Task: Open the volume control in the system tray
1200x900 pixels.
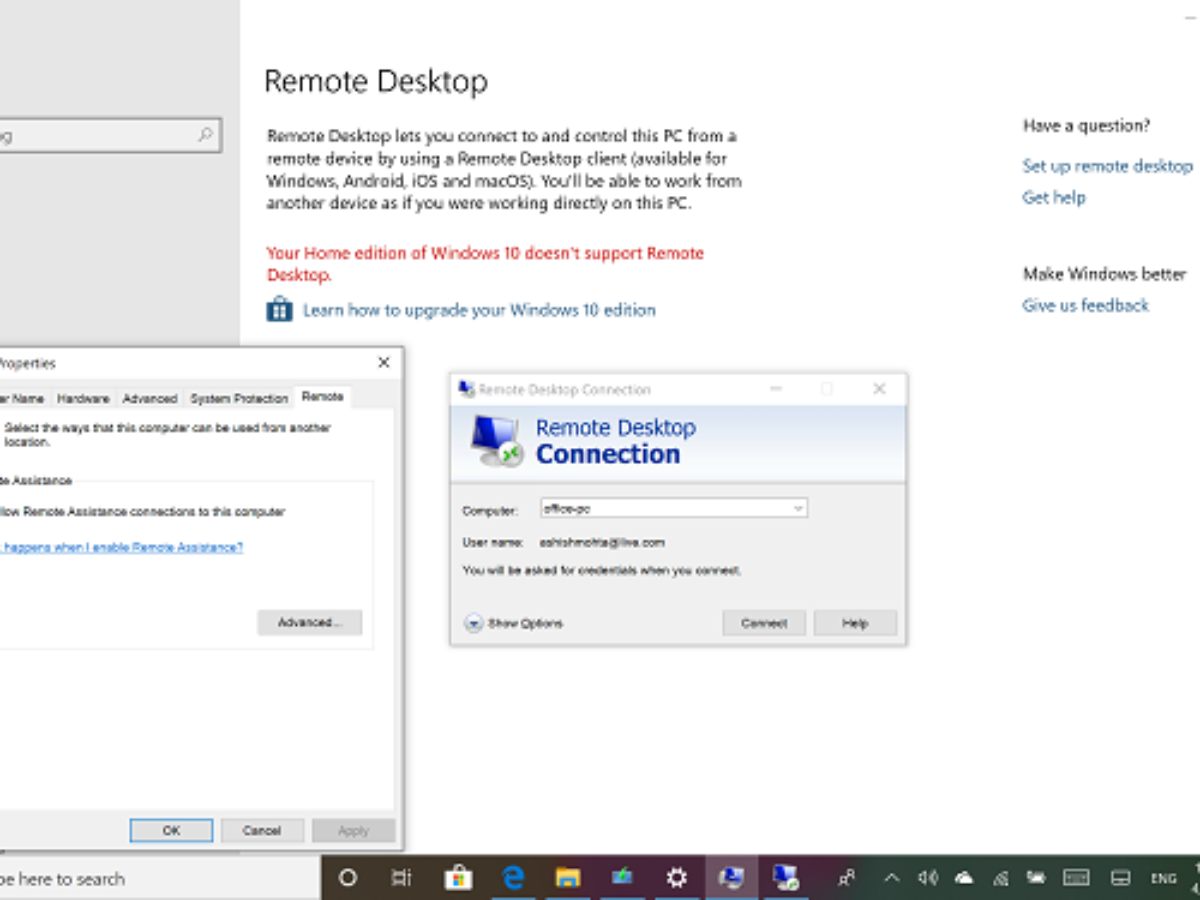Action: coord(928,878)
